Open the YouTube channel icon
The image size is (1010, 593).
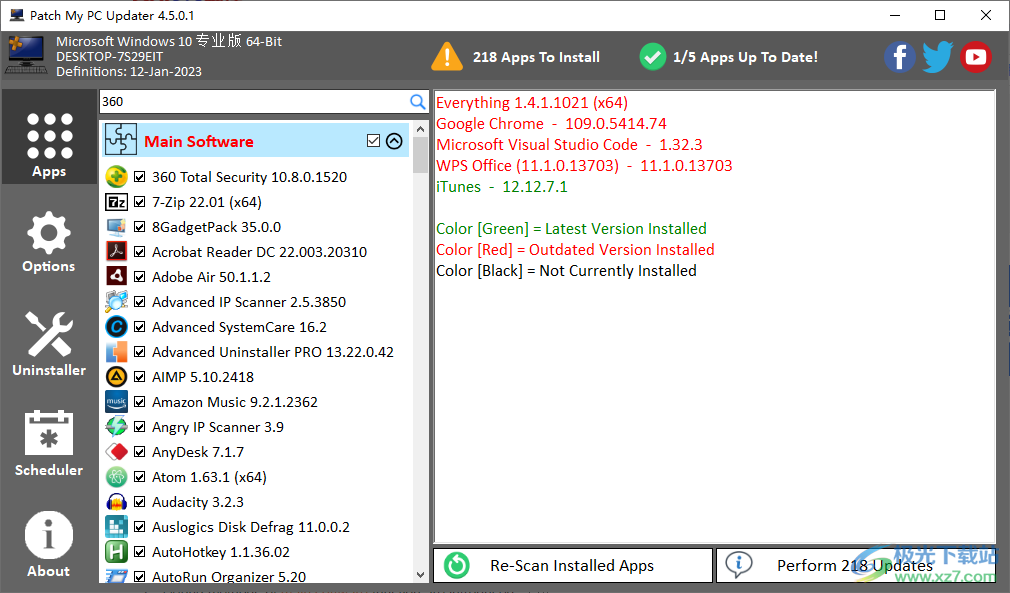point(975,57)
